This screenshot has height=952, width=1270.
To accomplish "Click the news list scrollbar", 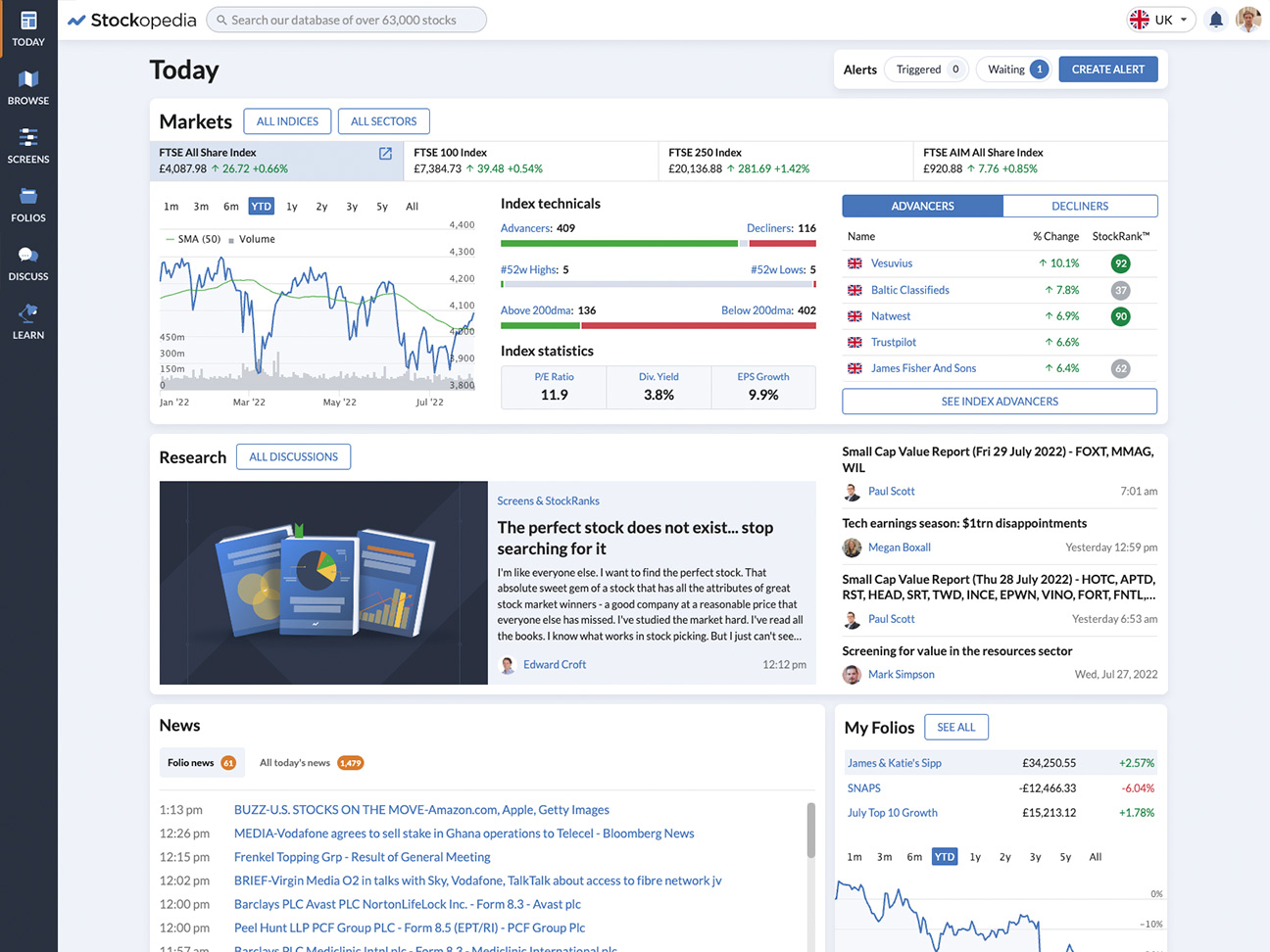I will tap(810, 831).
